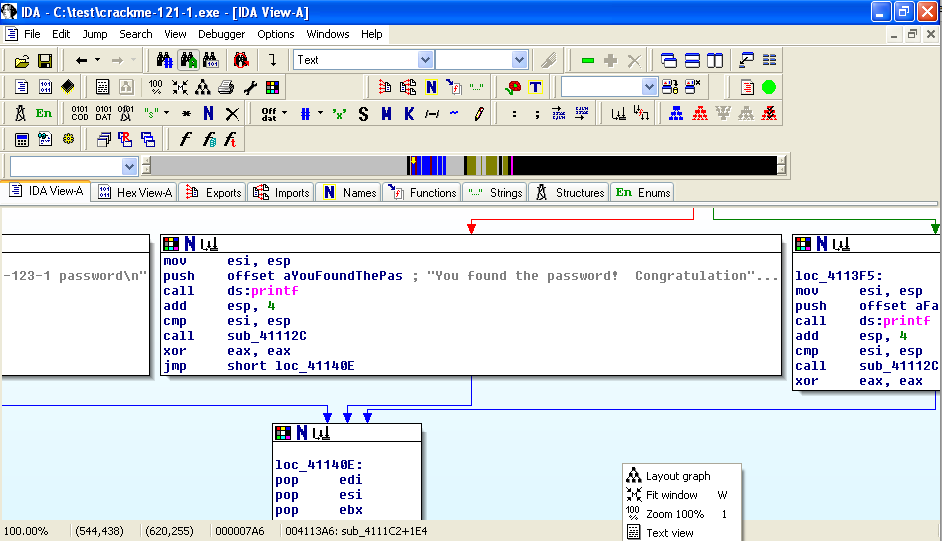
Task: Click the green circle run indicator
Action: [769, 87]
